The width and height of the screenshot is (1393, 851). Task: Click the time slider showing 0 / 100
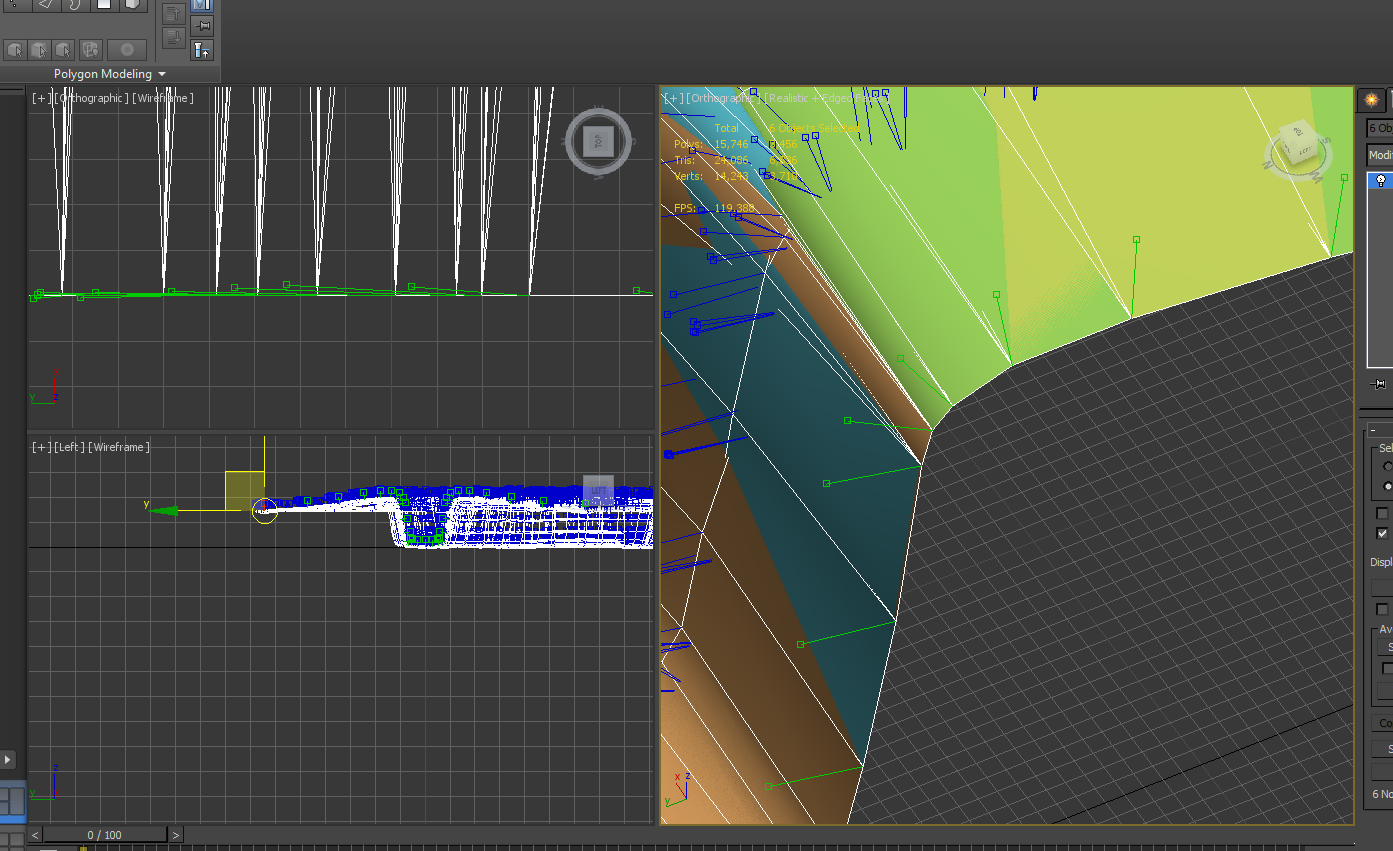point(105,834)
